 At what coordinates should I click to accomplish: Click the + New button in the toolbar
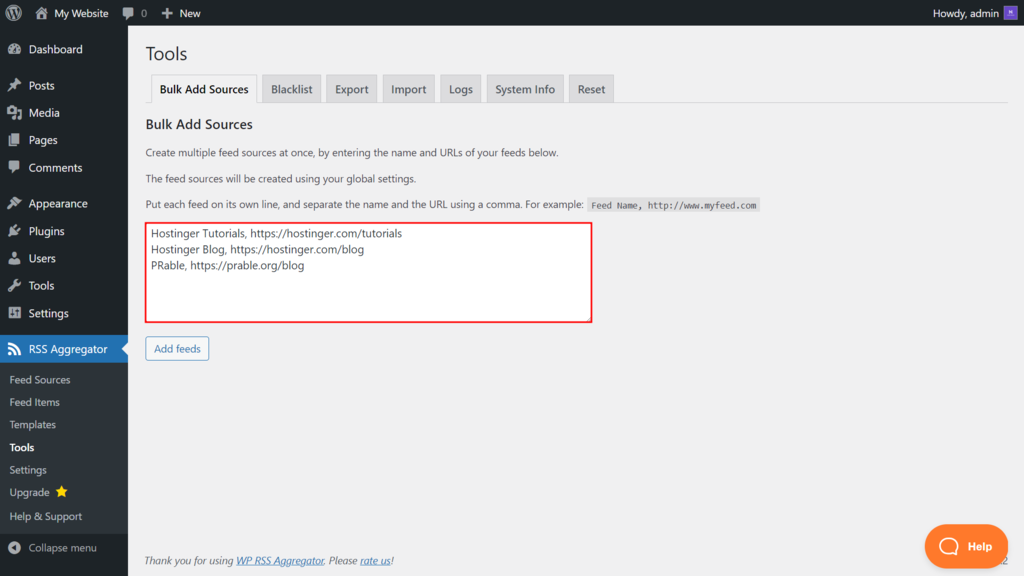point(180,13)
